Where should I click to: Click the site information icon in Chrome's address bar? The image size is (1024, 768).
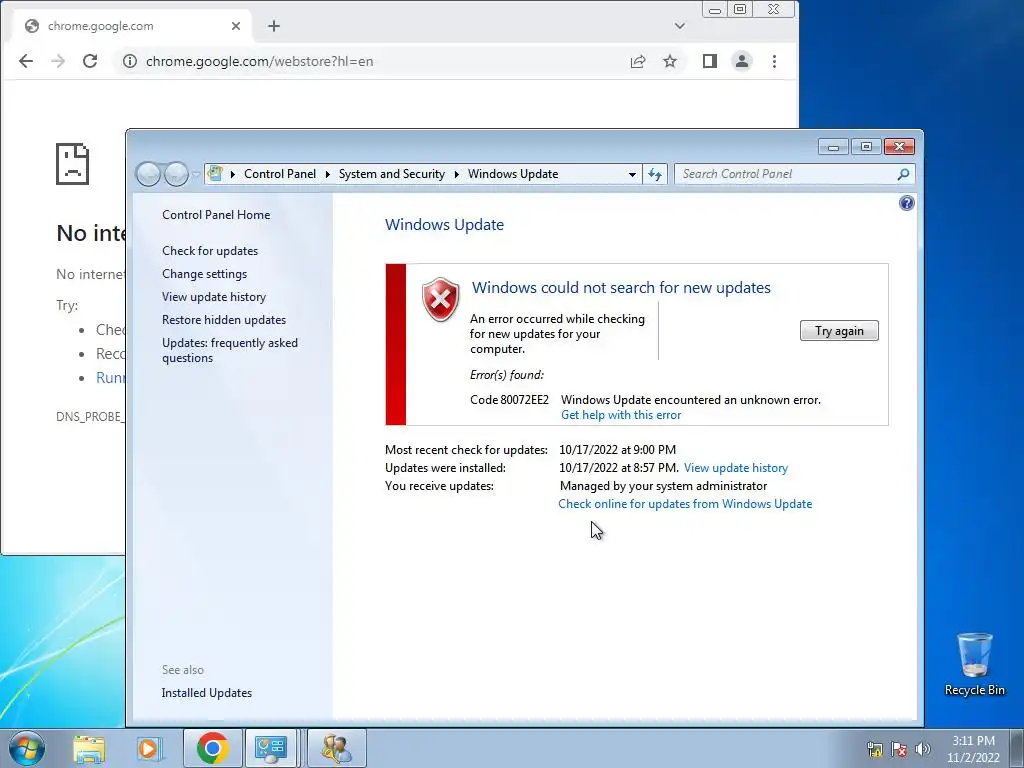click(x=130, y=61)
